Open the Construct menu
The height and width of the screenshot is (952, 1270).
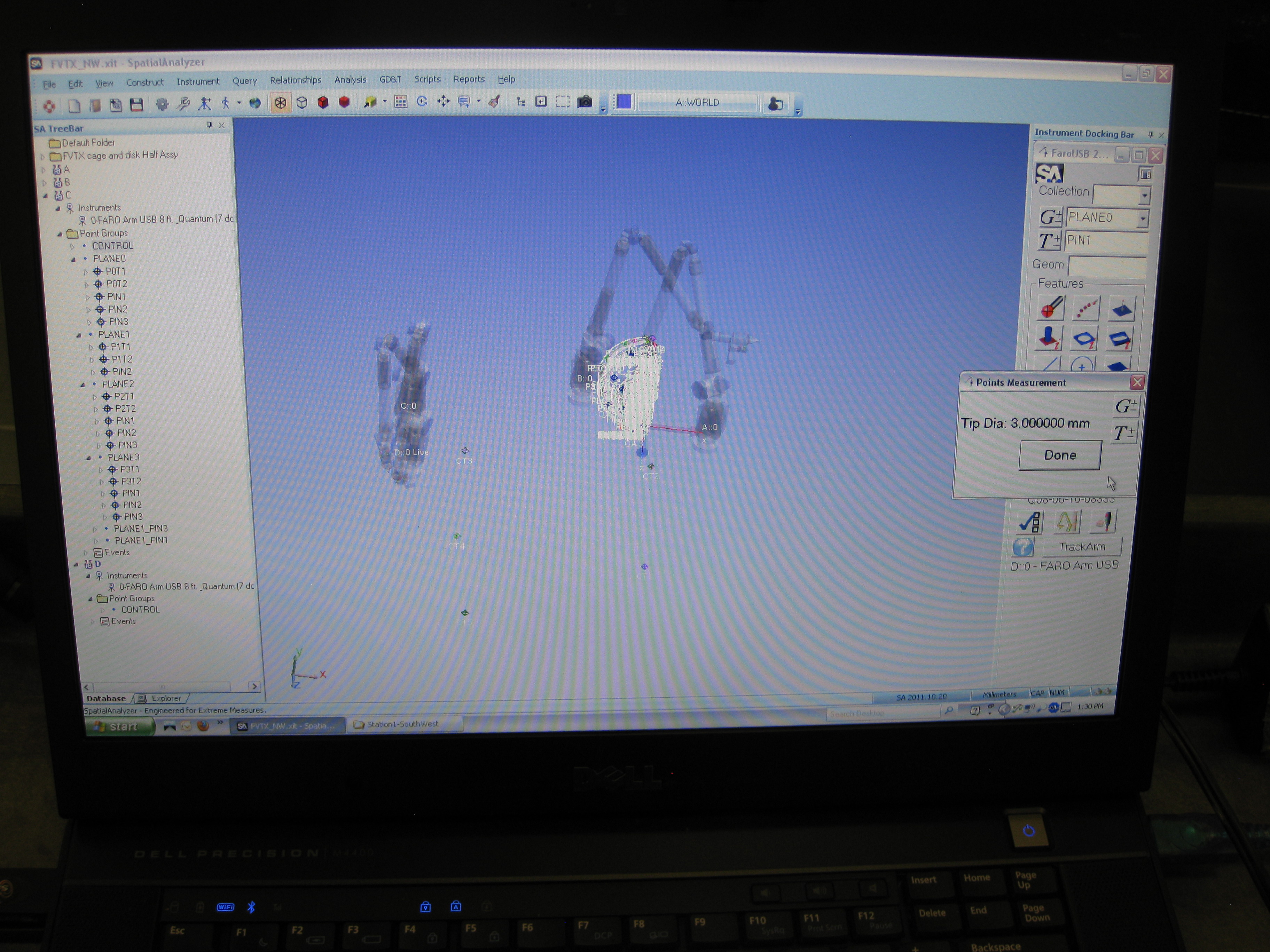(145, 82)
